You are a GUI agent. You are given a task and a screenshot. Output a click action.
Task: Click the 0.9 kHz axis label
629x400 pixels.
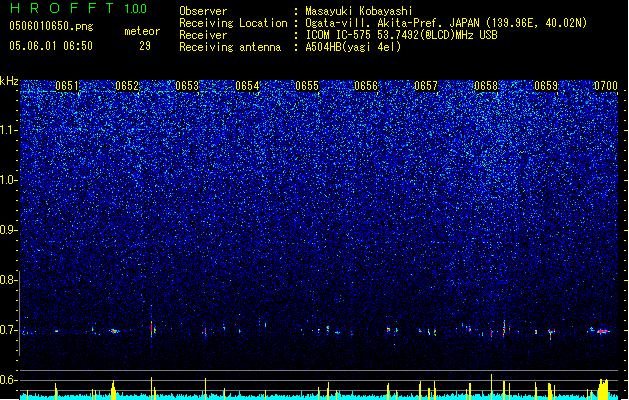click(8, 230)
